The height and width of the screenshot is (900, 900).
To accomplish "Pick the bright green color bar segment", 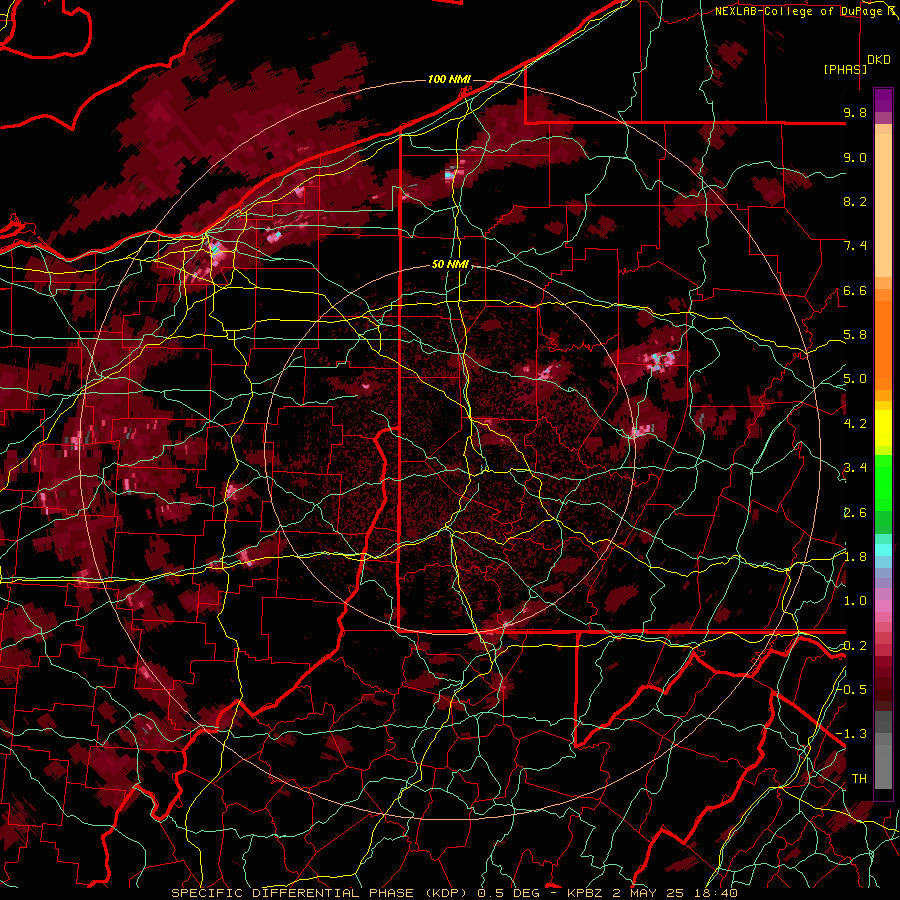I will [x=883, y=483].
